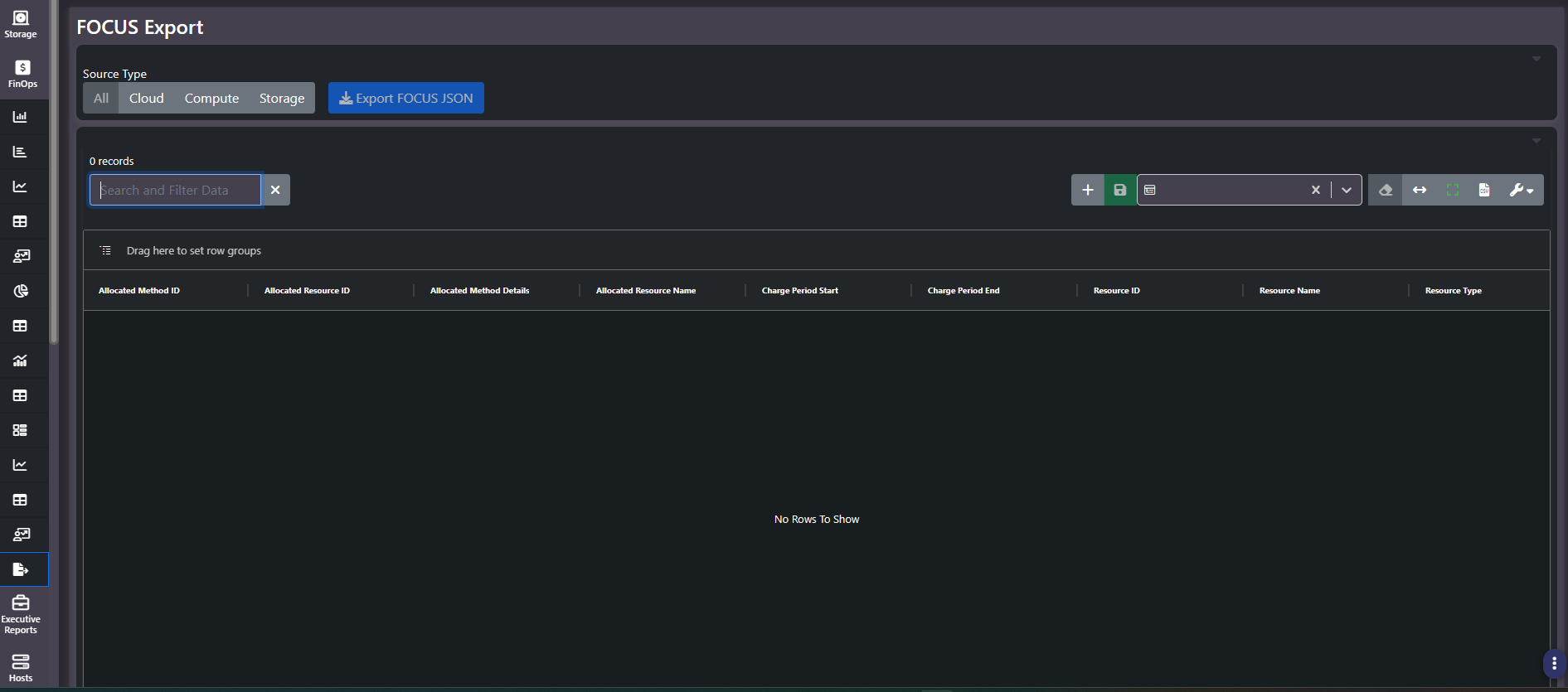Click the Search and Filter Data field

tap(176, 190)
